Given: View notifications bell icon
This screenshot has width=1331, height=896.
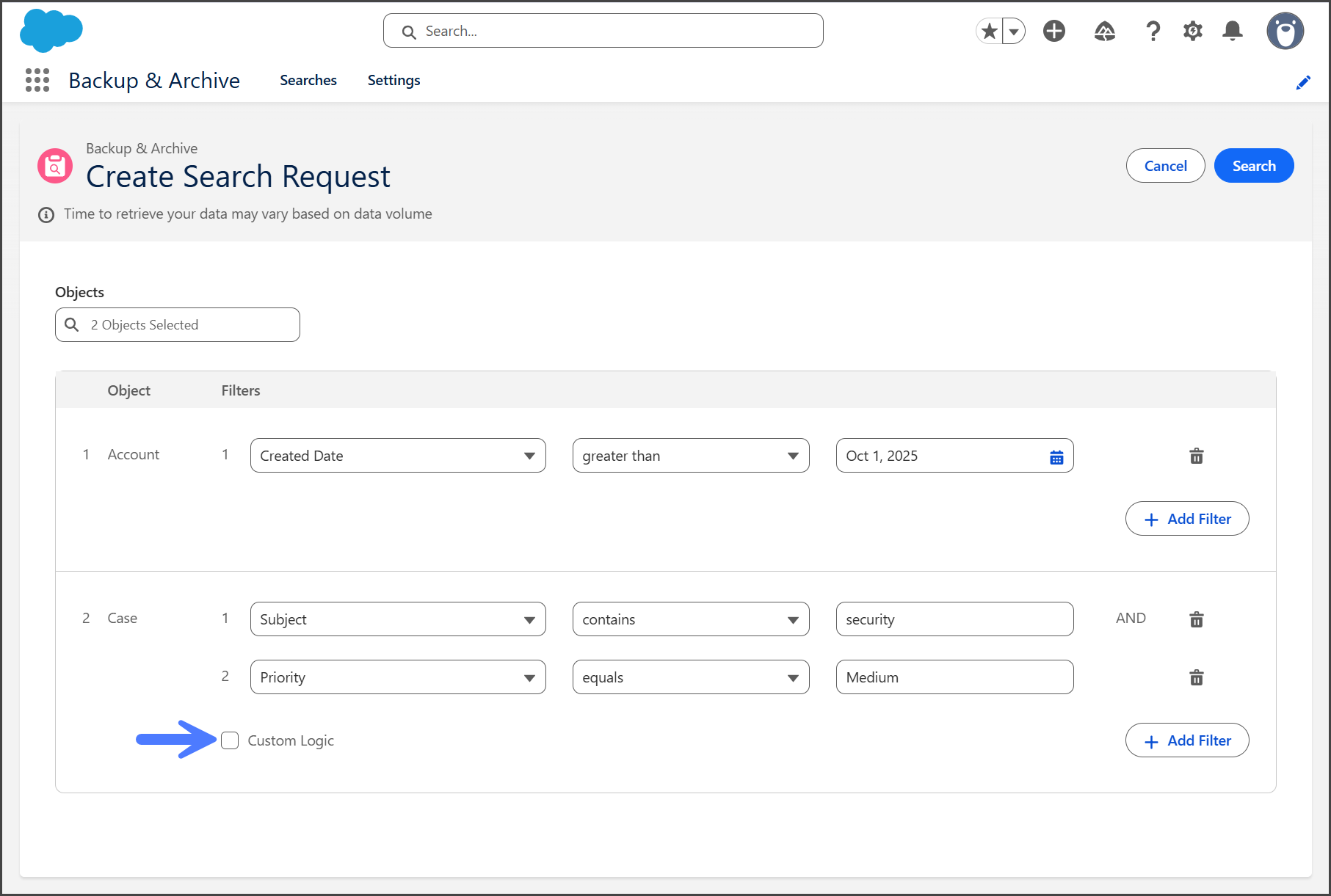Looking at the screenshot, I should coord(1233,31).
